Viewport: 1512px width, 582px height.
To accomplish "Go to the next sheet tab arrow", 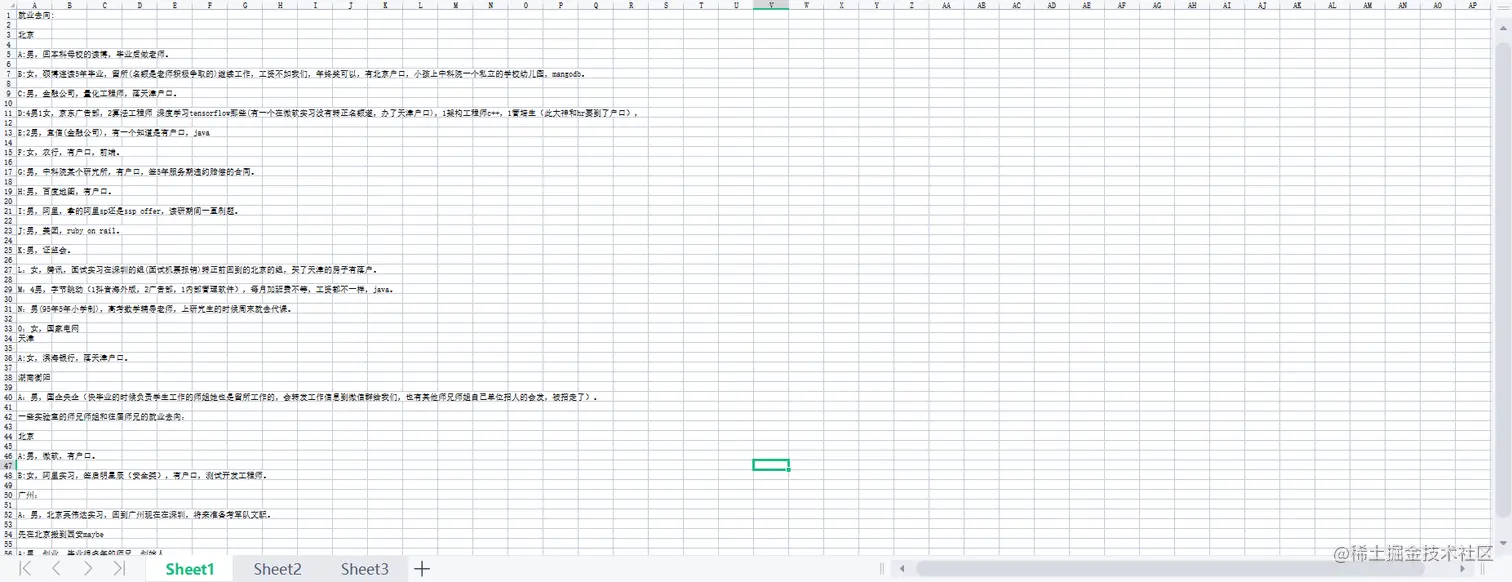I will point(88,568).
